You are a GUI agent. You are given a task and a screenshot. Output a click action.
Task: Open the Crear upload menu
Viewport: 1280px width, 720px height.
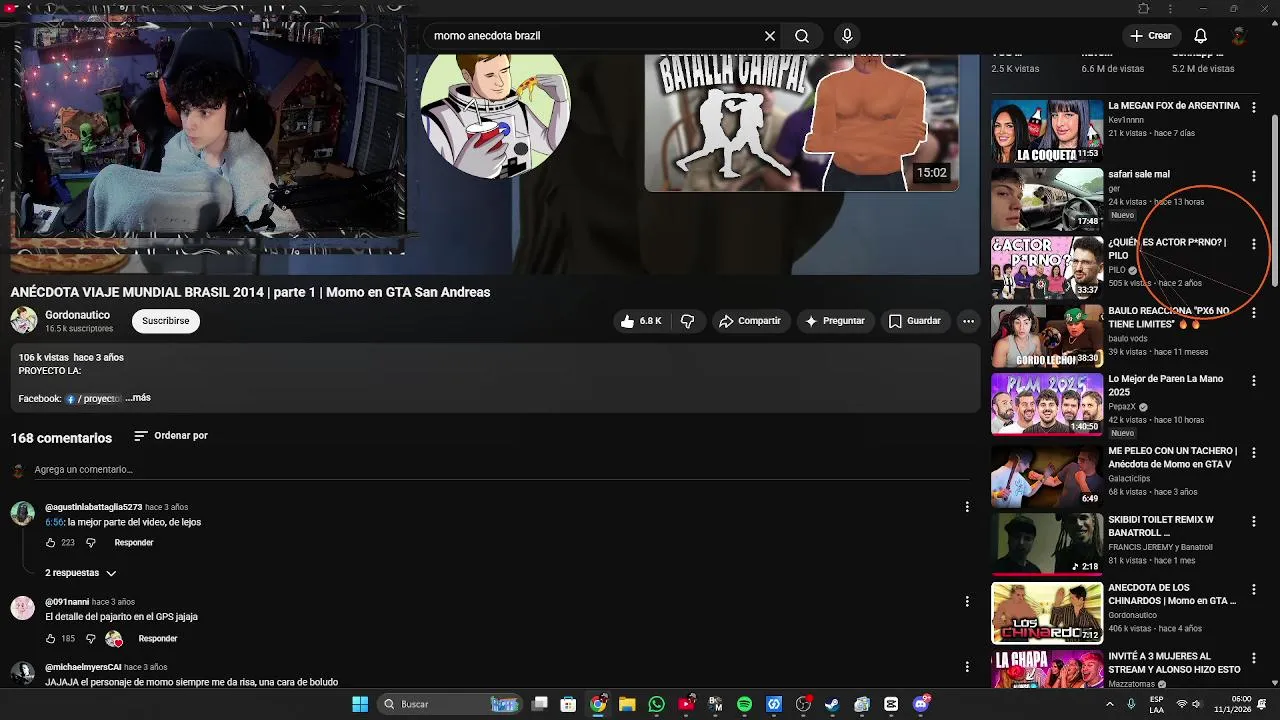pos(1150,36)
